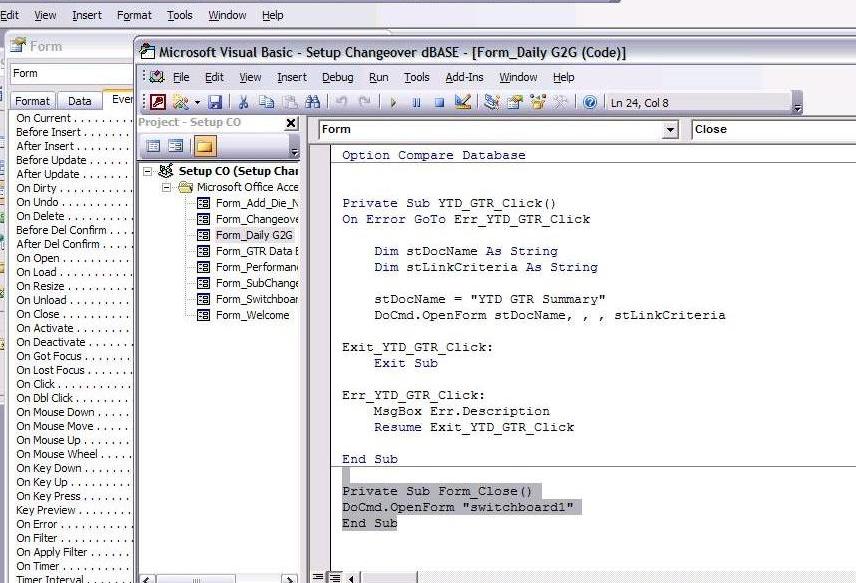Click the Paste clipboard icon
Image resolution: width=856 pixels, height=583 pixels.
pyautogui.click(x=290, y=102)
